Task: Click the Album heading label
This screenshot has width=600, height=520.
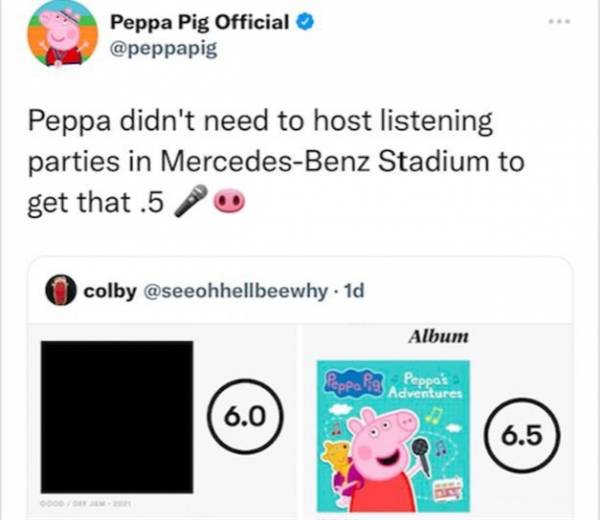Action: coord(440,337)
